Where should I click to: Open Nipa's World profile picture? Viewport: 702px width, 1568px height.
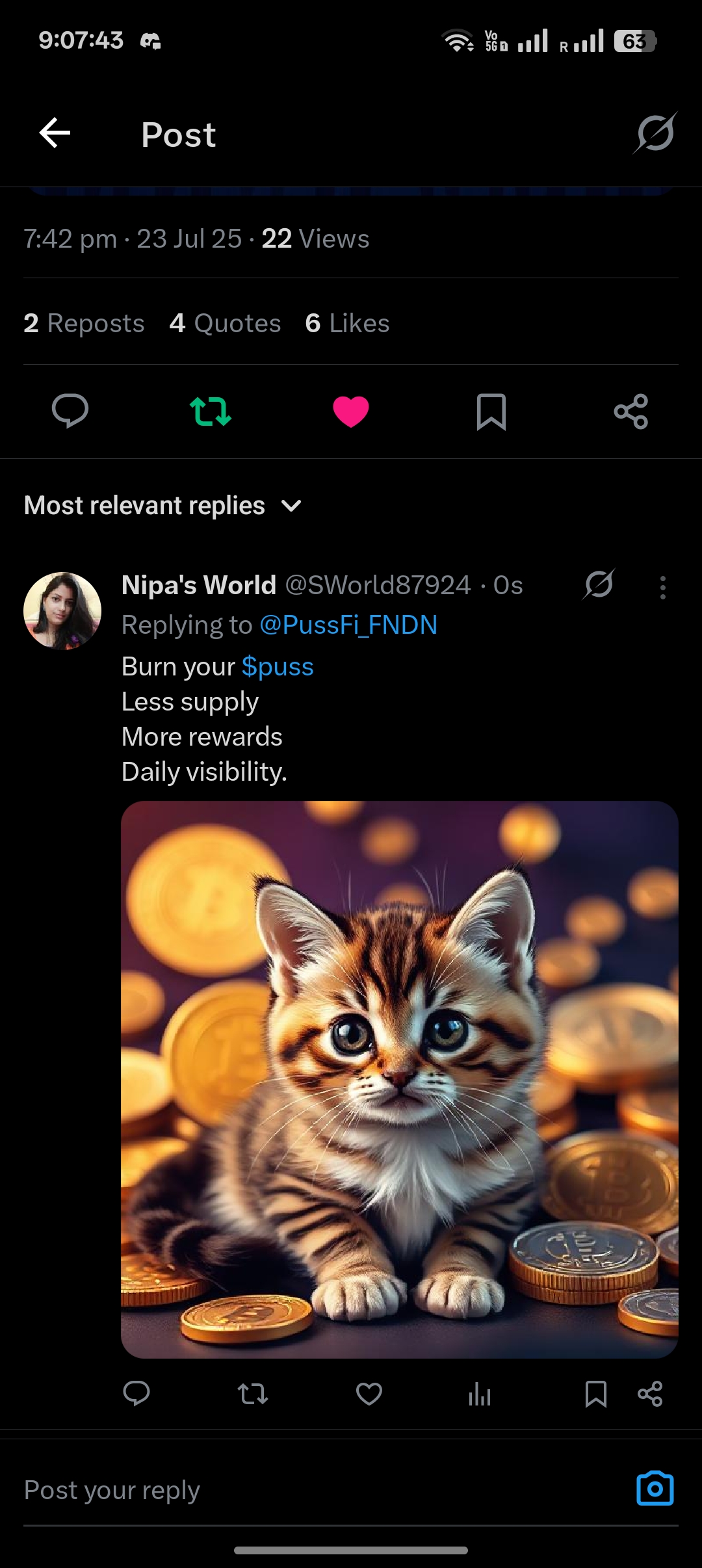(62, 611)
